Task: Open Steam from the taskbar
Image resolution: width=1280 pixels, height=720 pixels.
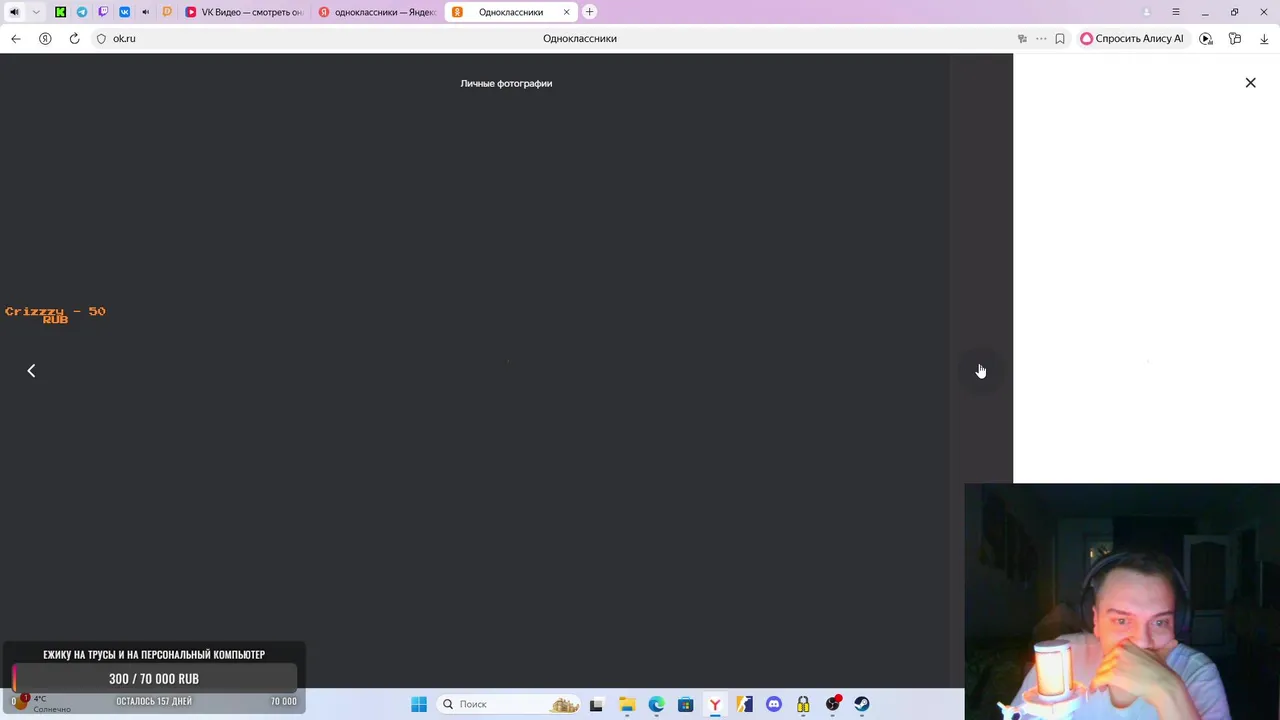Action: point(862,704)
